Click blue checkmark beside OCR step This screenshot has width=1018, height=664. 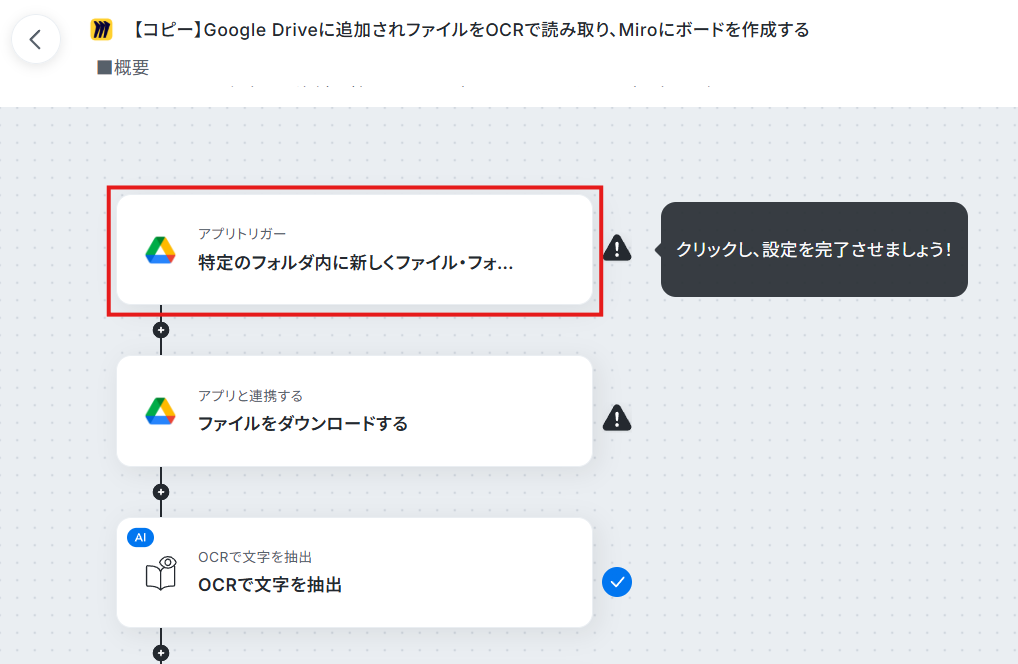pos(617,582)
